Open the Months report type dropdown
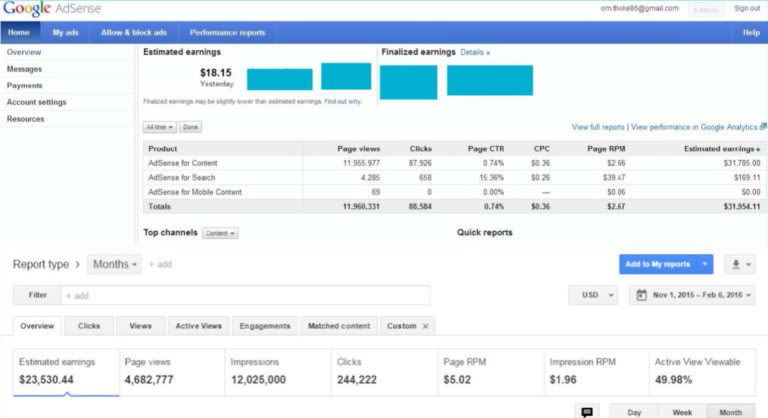Viewport: 768px width, 418px height. (x=114, y=264)
